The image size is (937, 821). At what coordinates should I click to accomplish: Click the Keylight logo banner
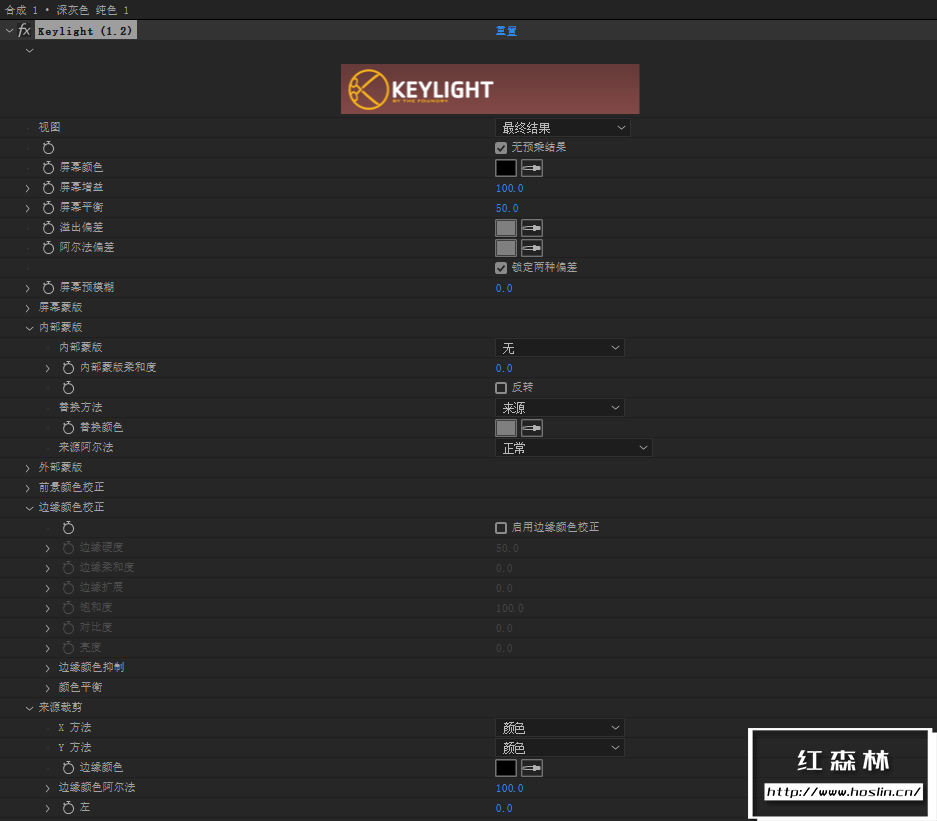pos(490,89)
